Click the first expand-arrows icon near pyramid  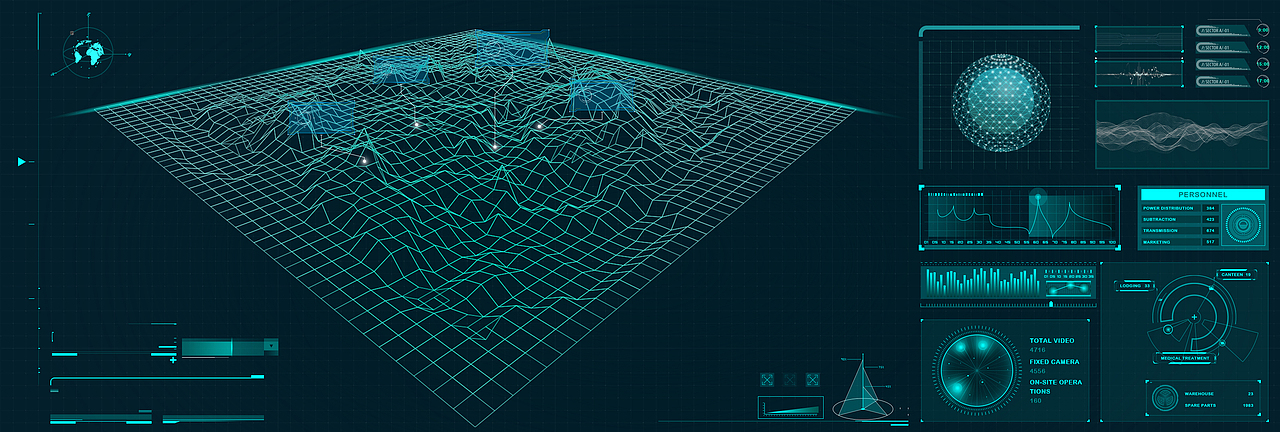767,380
